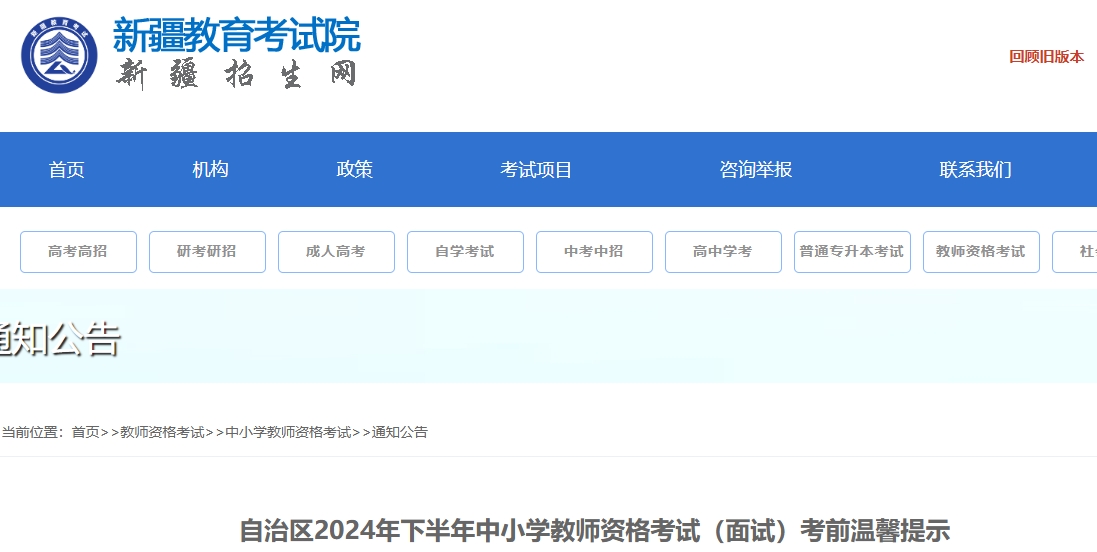
Task: Click the 自学考试 button
Action: point(465,252)
